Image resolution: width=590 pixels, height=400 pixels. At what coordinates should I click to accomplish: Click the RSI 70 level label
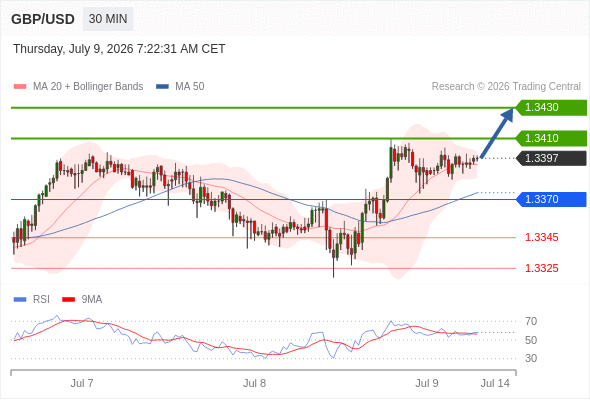tap(531, 321)
